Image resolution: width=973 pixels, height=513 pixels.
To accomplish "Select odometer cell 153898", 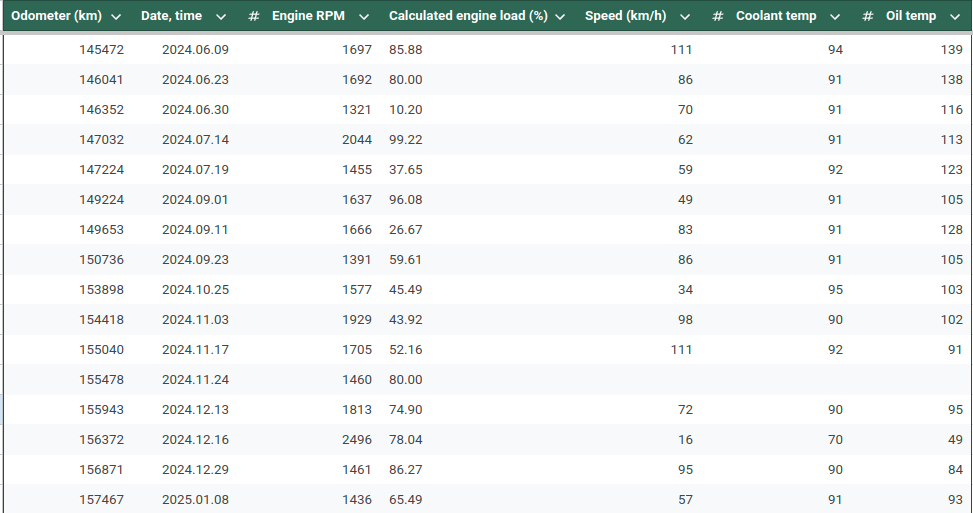I will (101, 290).
